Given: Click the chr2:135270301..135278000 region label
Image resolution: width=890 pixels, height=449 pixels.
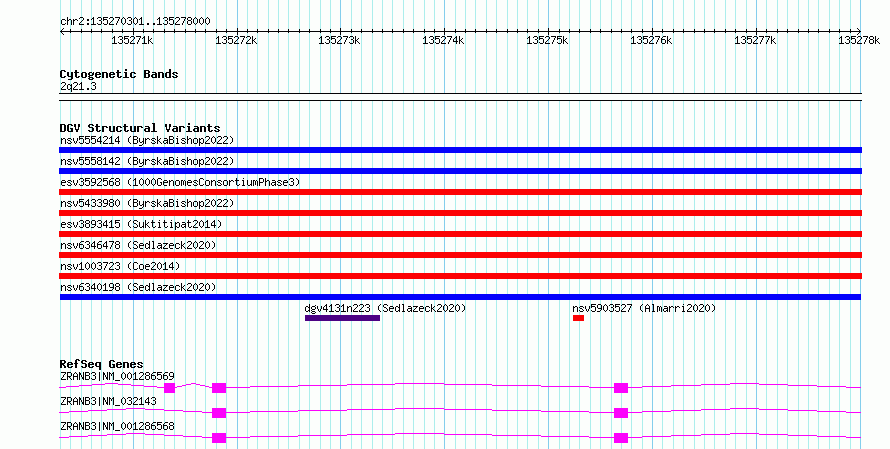Looking at the screenshot, I should [135, 22].
